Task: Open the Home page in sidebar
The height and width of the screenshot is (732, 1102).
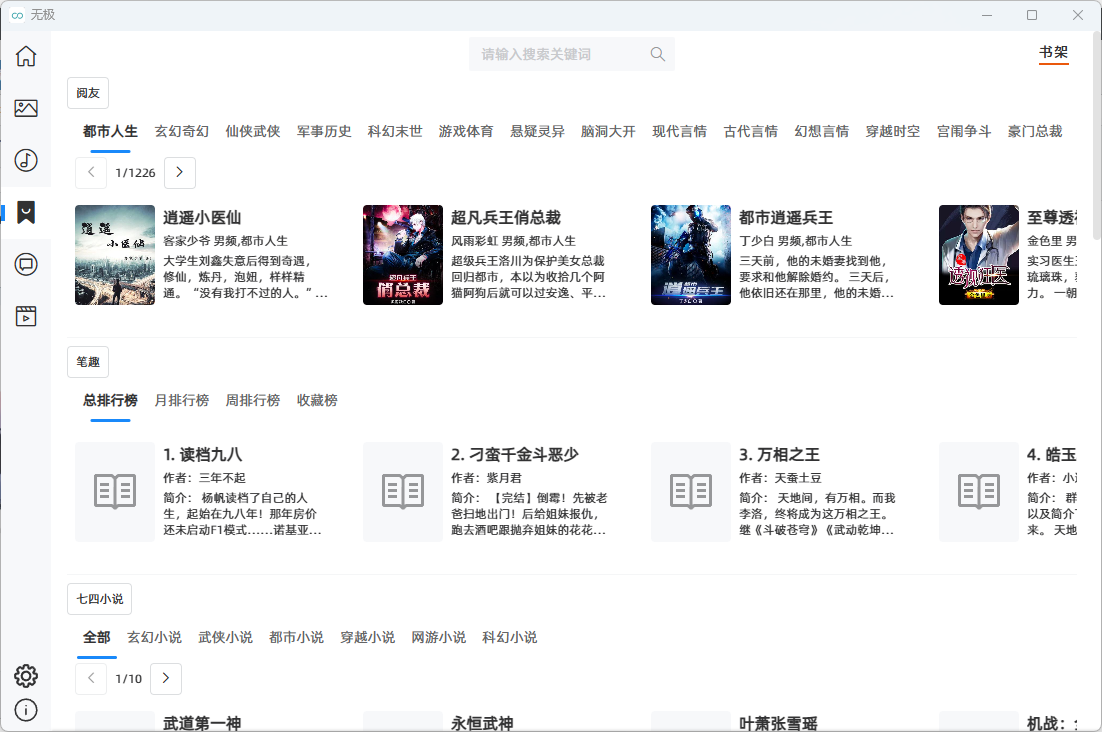Action: coord(26,56)
